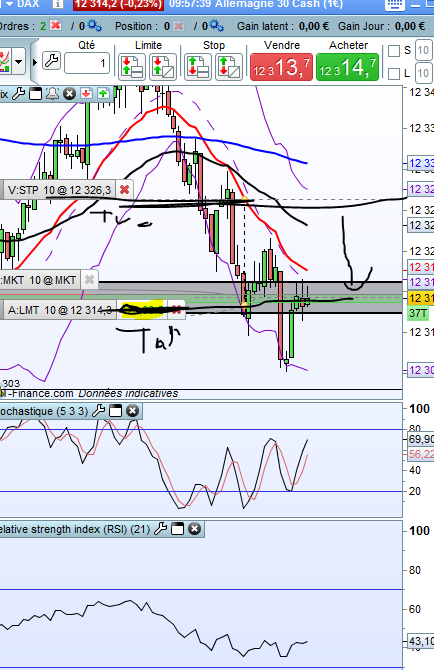The height and width of the screenshot is (670, 434).
Task: Select A:LMT 10 @ 12 314,3 order label
Action: click(x=59, y=310)
